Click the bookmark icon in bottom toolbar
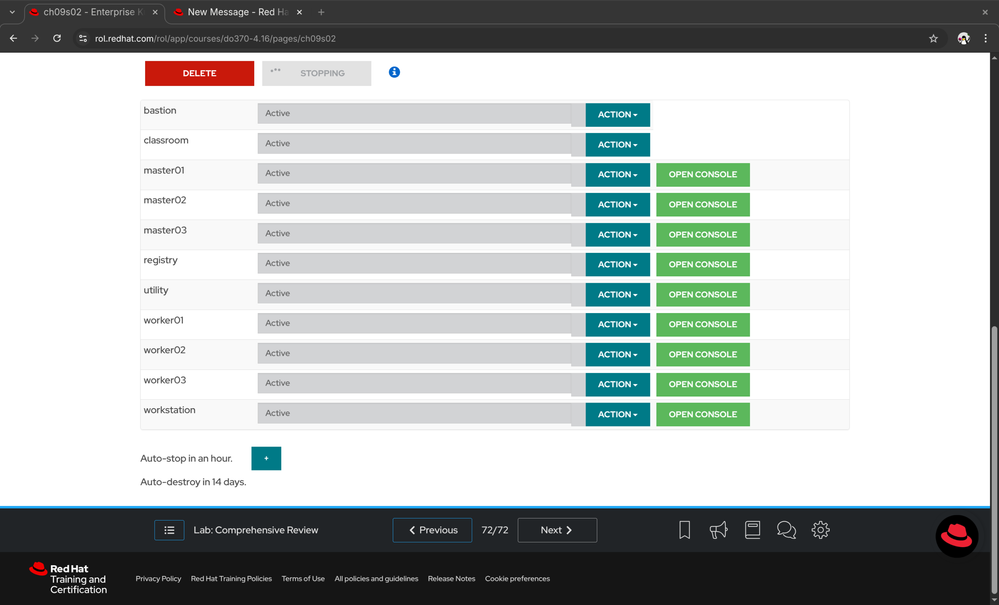Screen dimensions: 999x605 pyautogui.click(x=684, y=530)
